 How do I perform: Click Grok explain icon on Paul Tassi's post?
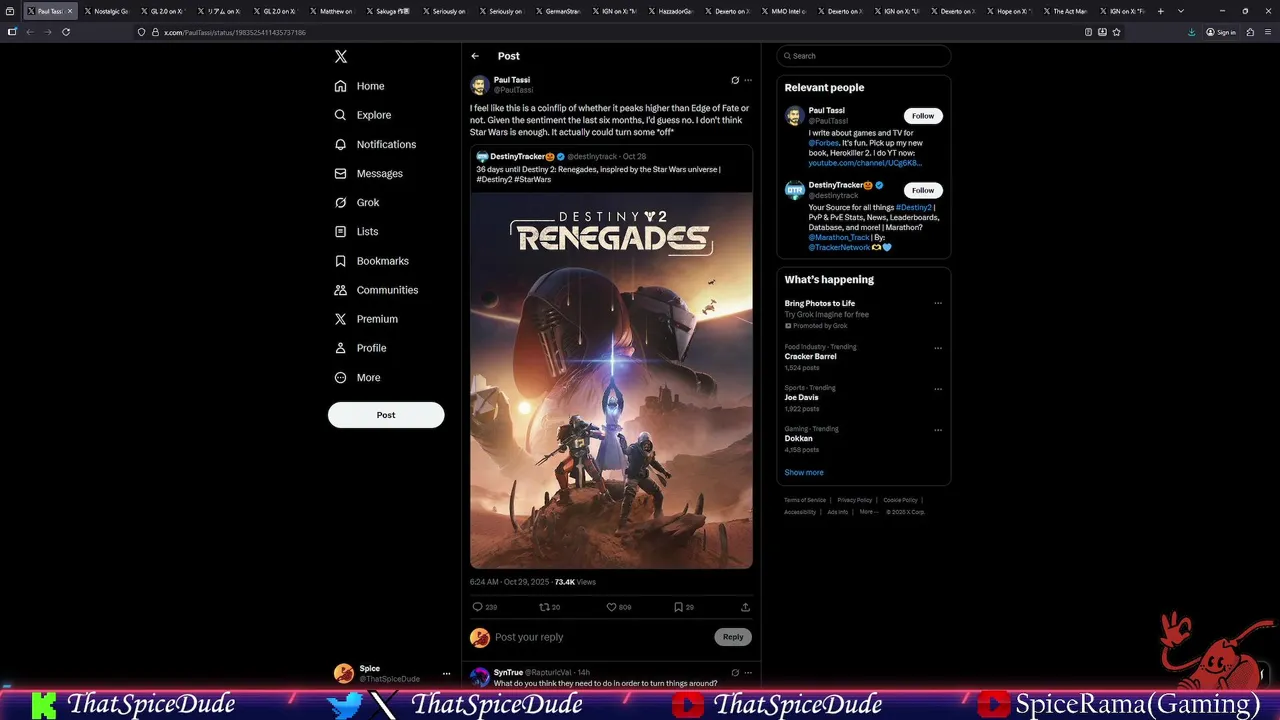[x=735, y=80]
